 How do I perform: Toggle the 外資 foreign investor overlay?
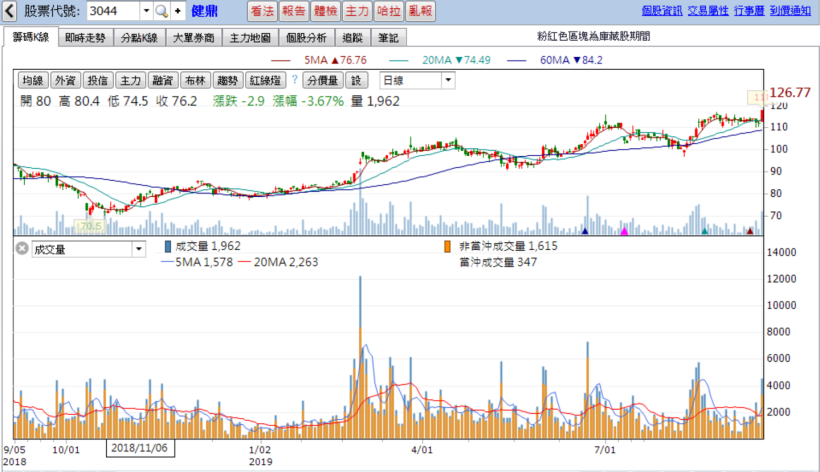coord(65,80)
